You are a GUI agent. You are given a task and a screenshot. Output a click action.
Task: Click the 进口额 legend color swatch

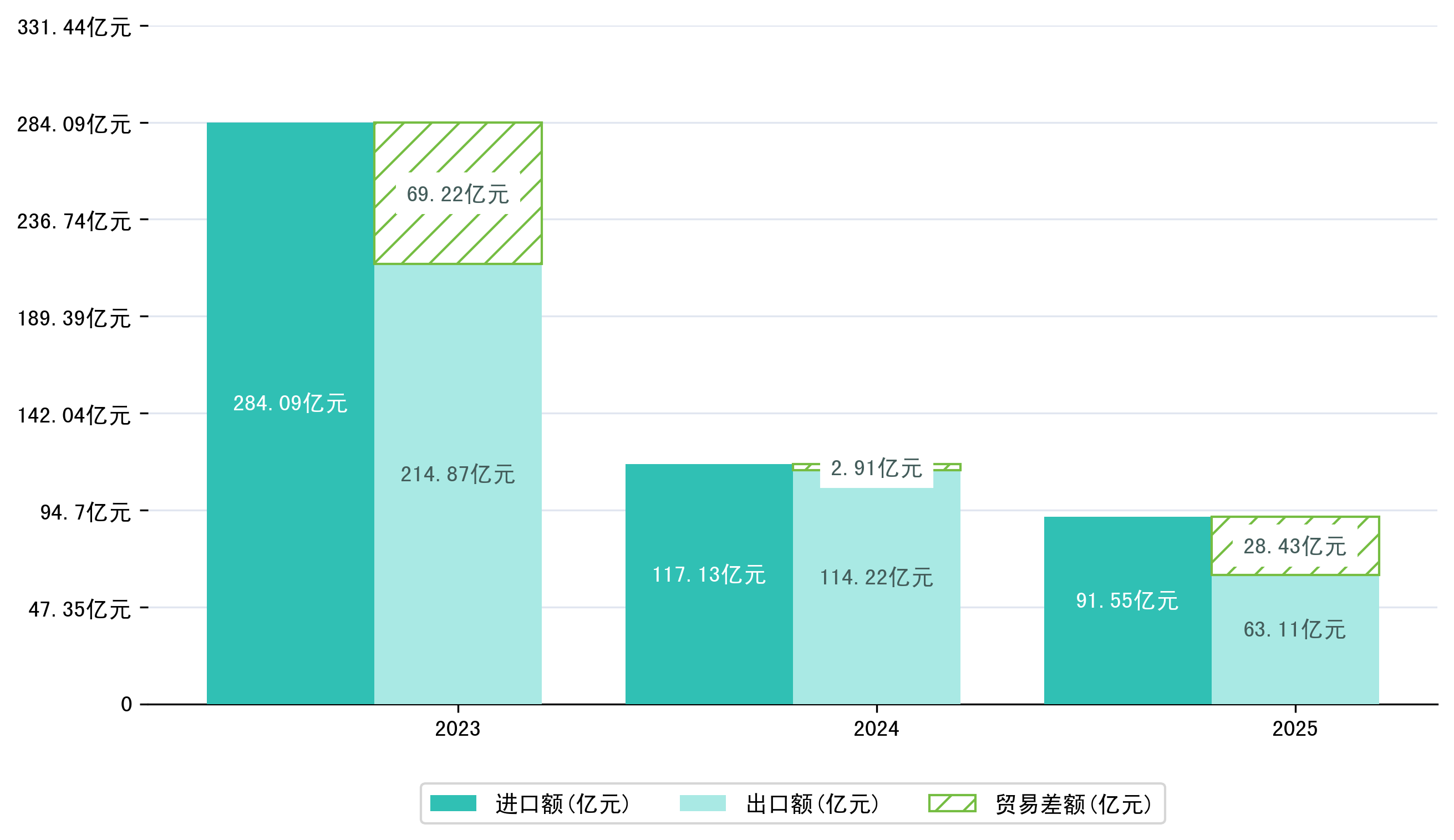[453, 803]
